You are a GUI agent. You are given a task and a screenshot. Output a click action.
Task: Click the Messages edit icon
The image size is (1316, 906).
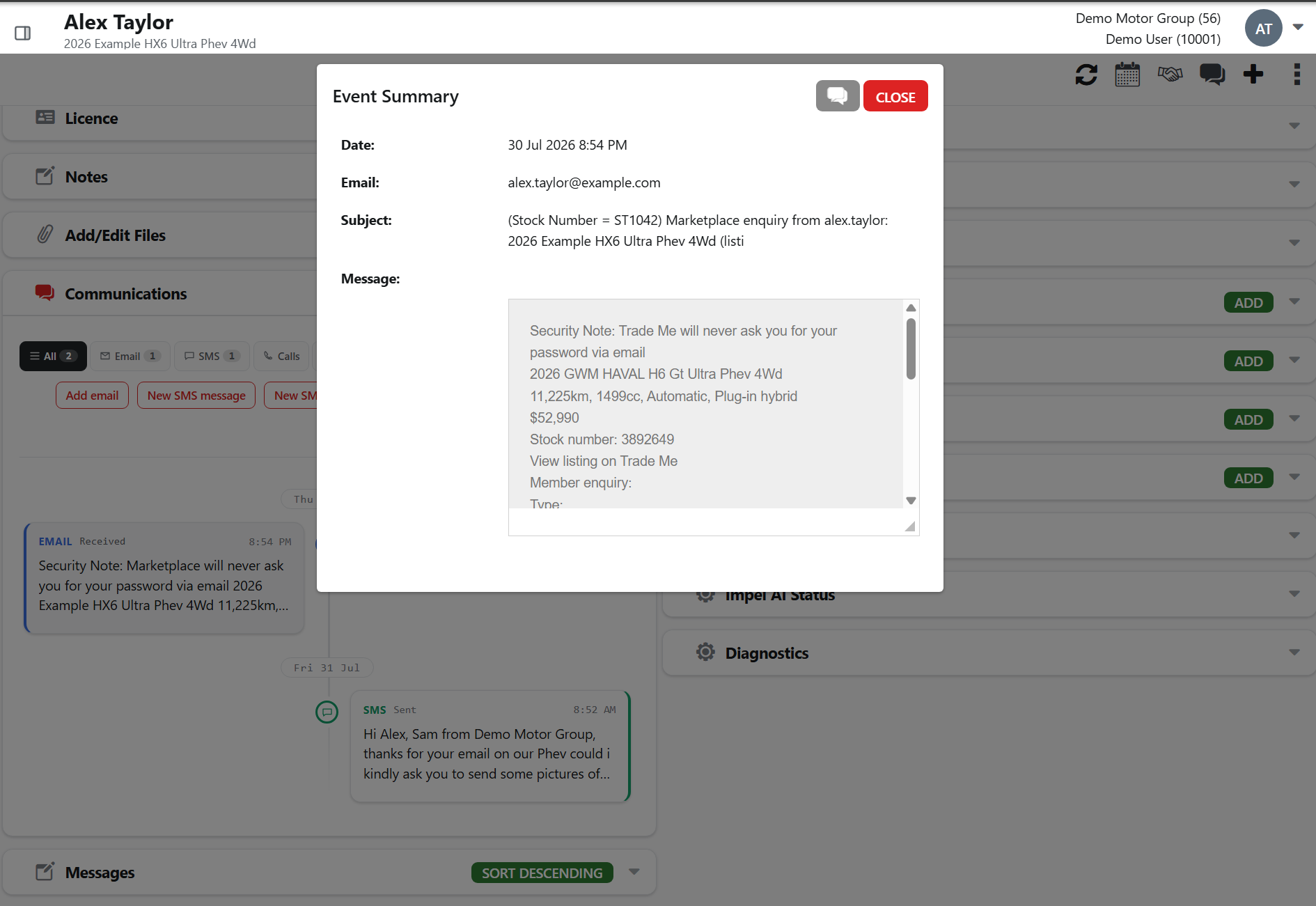[45, 872]
